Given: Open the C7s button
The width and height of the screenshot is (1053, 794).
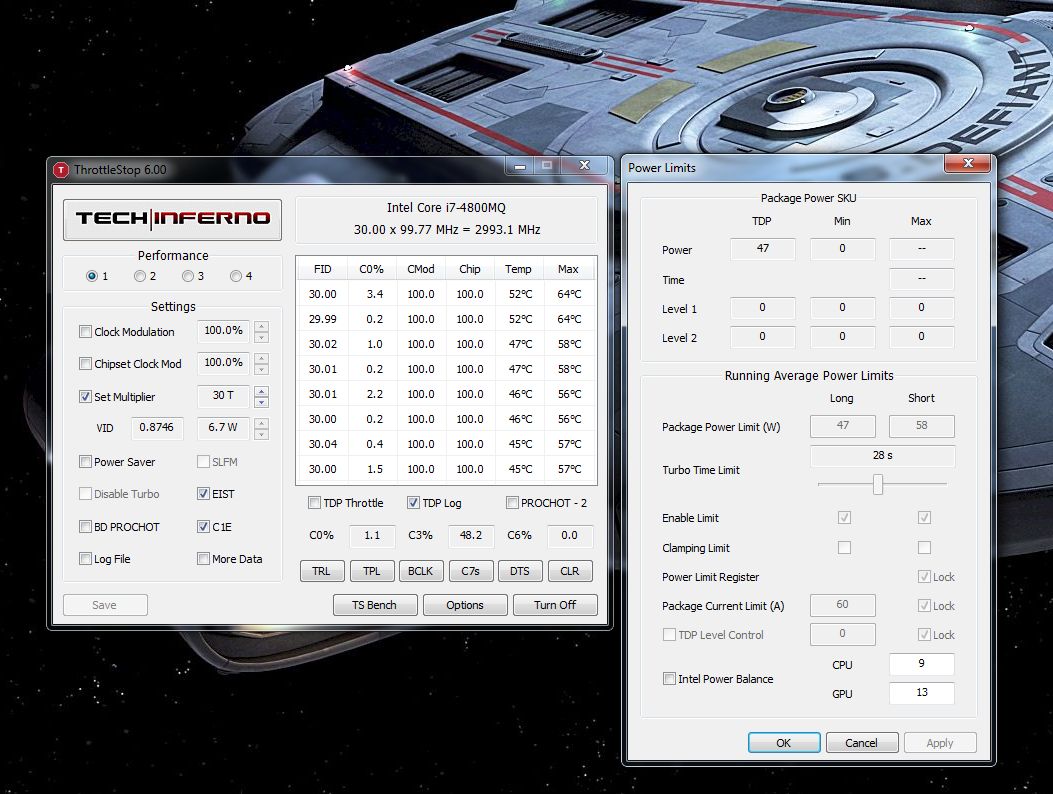Looking at the screenshot, I should tap(471, 571).
